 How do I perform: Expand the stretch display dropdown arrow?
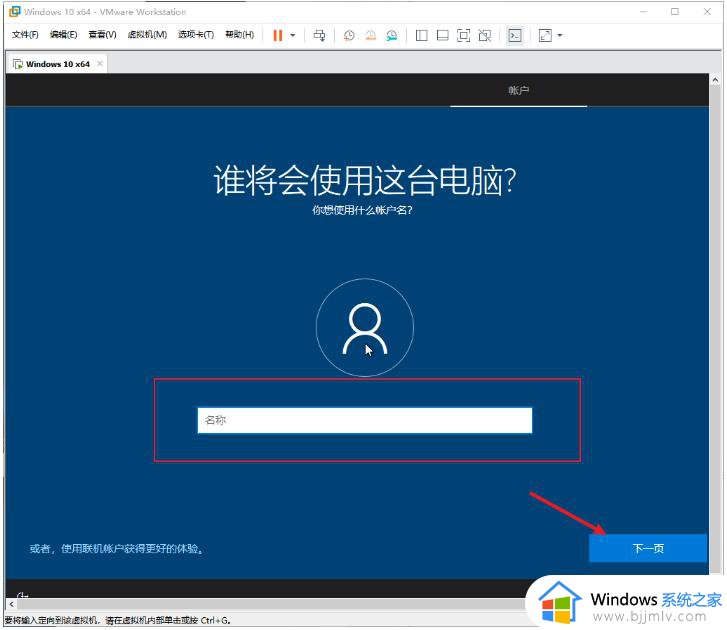tap(560, 35)
